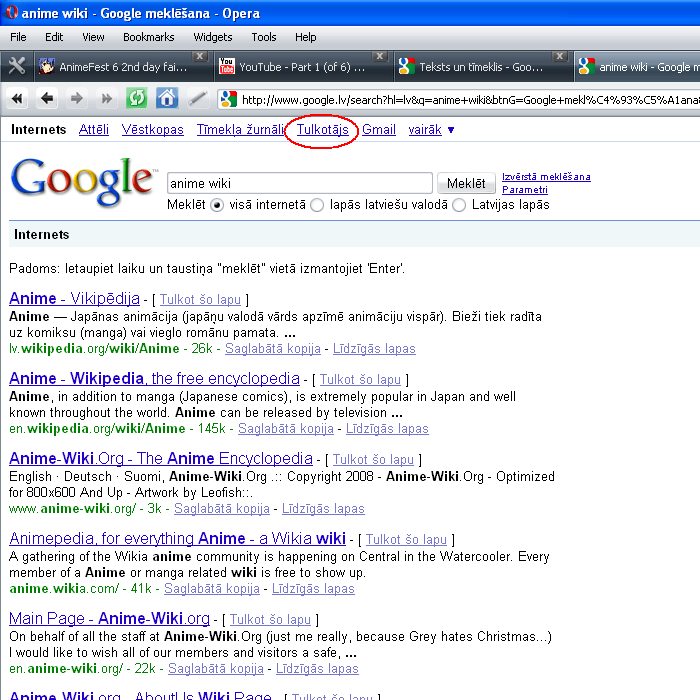Click the Google favicon in address bar
This screenshot has width=700, height=700.
click(x=229, y=99)
